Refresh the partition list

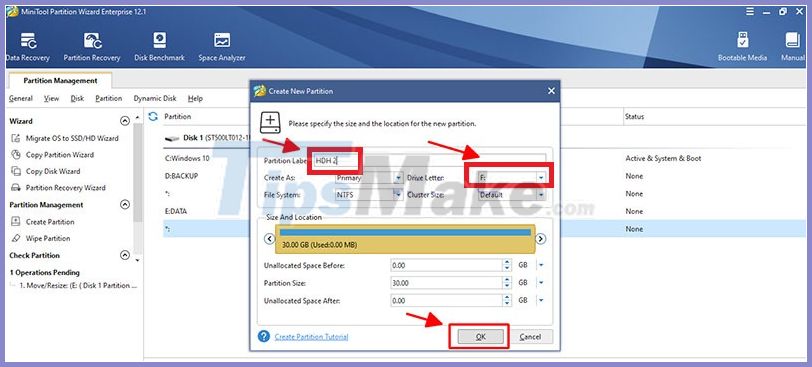tap(153, 116)
